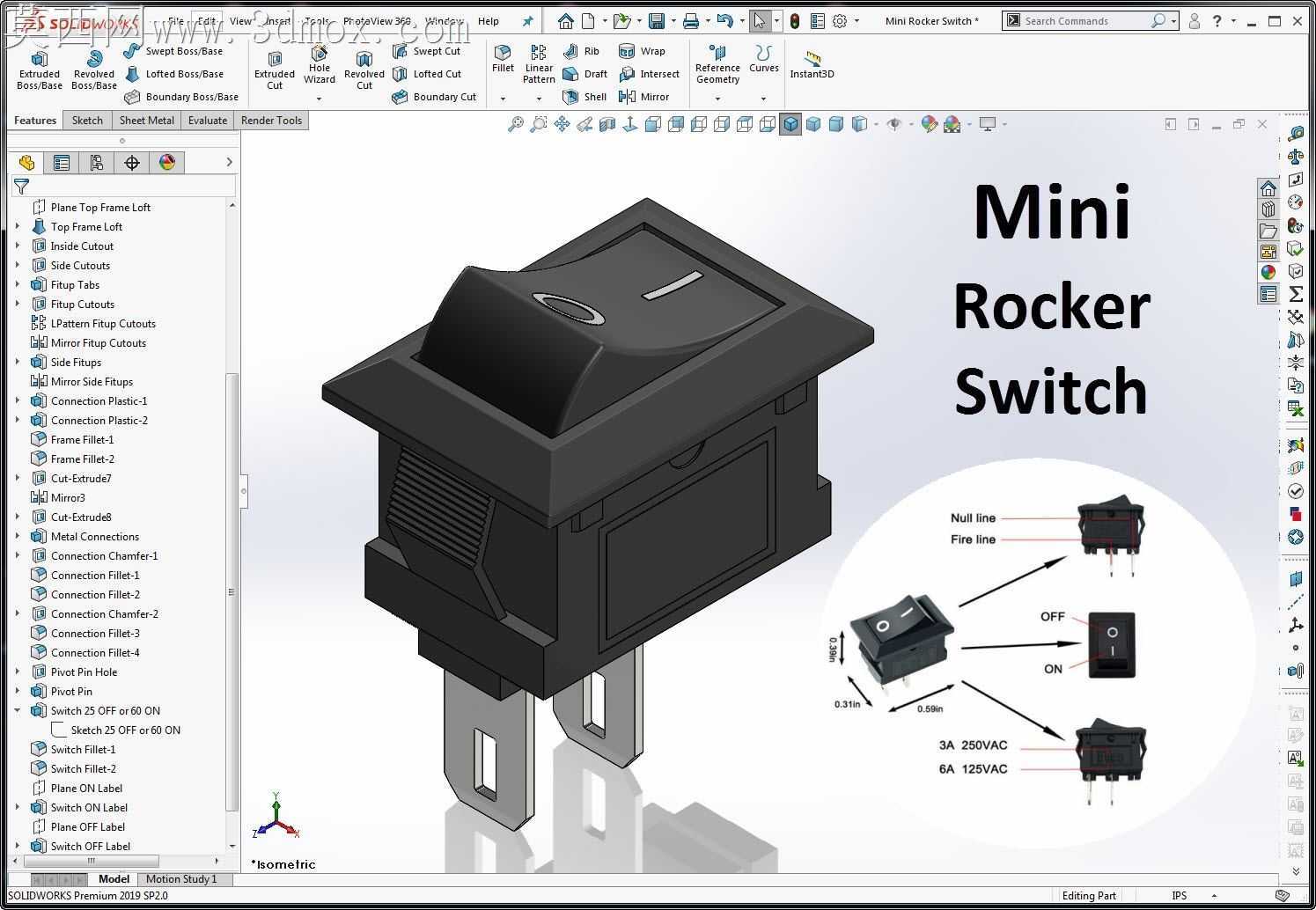Open the FeatureManager Design Tree tab
Image resolution: width=1316 pixels, height=910 pixels.
[26, 163]
